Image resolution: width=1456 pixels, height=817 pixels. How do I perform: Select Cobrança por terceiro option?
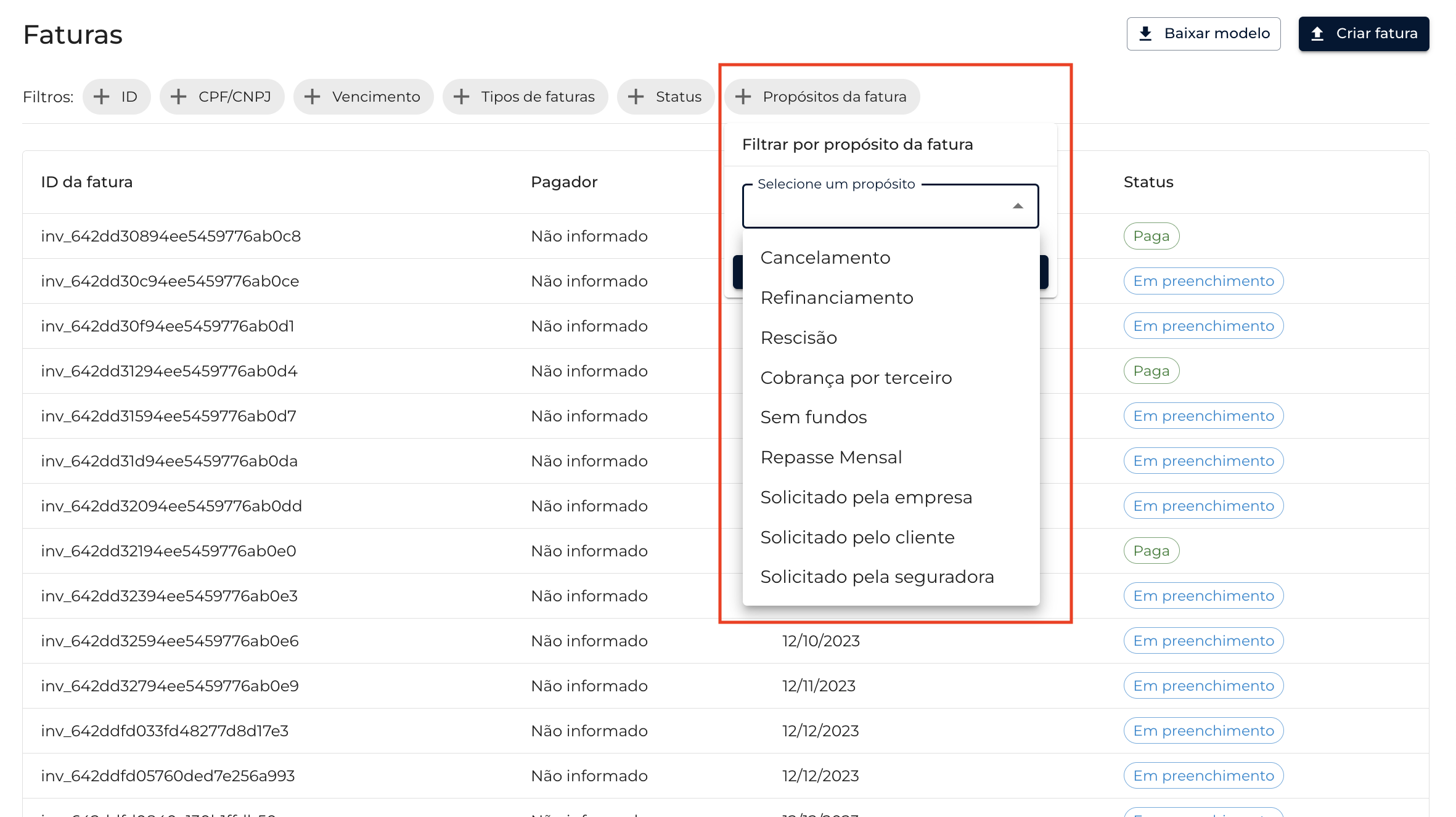(856, 378)
